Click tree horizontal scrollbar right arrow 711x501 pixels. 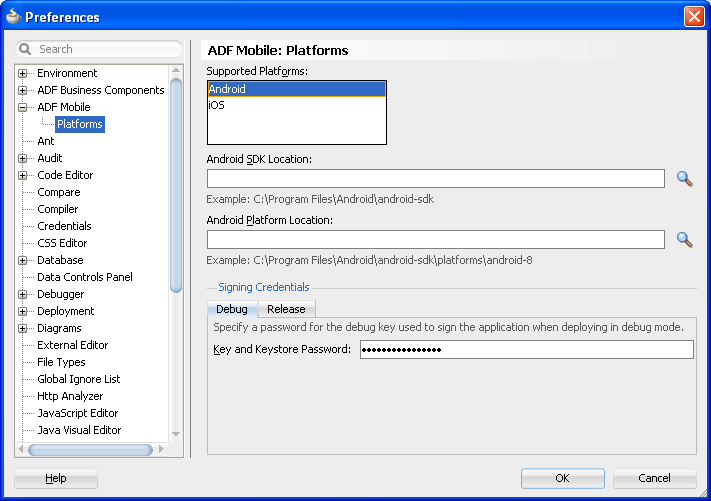[161, 449]
